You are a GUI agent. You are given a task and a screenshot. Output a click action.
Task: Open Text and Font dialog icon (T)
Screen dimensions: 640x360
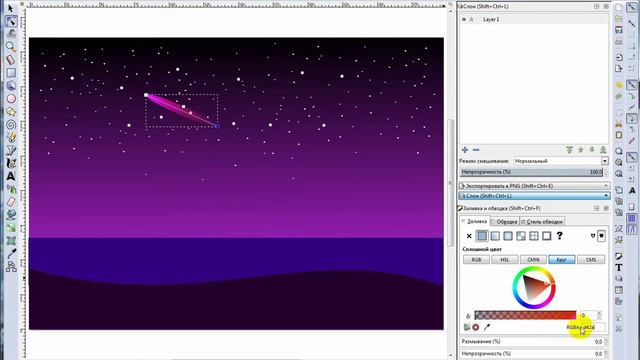tap(619, 268)
